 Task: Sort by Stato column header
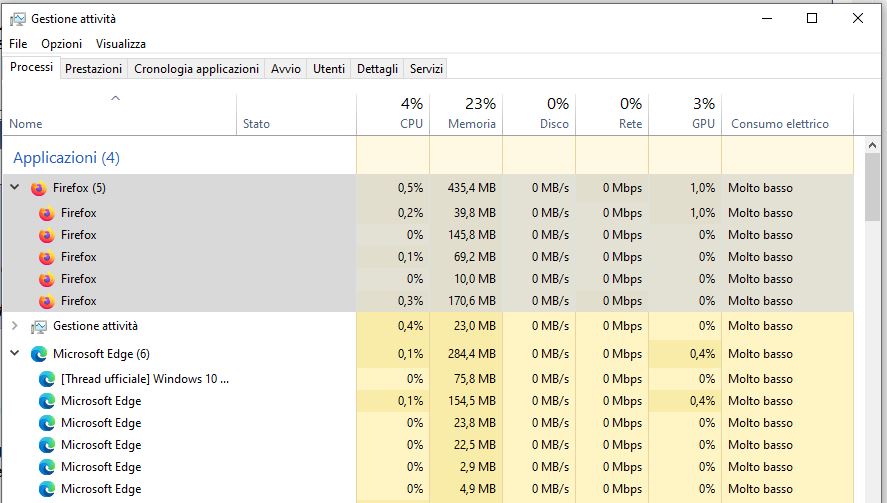296,115
